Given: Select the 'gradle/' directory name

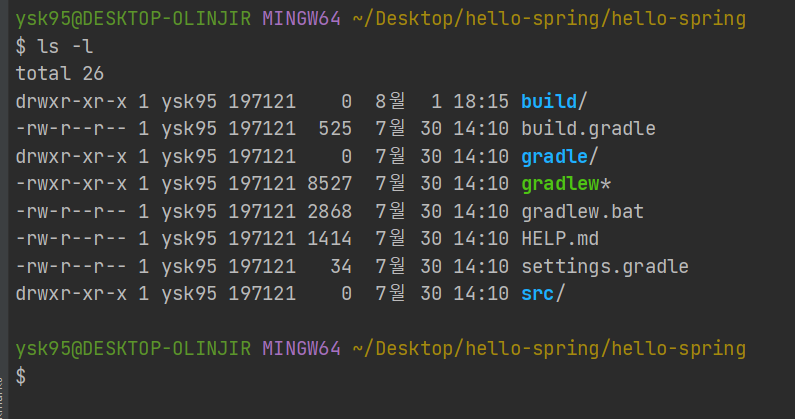Looking at the screenshot, I should point(560,156).
